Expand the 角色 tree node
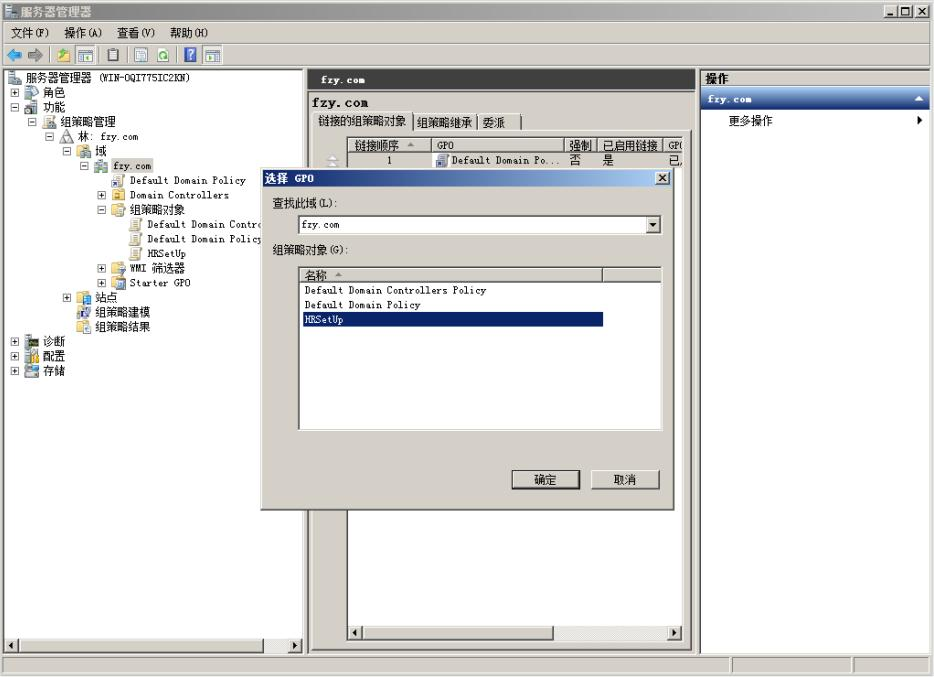 pyautogui.click(x=14, y=91)
